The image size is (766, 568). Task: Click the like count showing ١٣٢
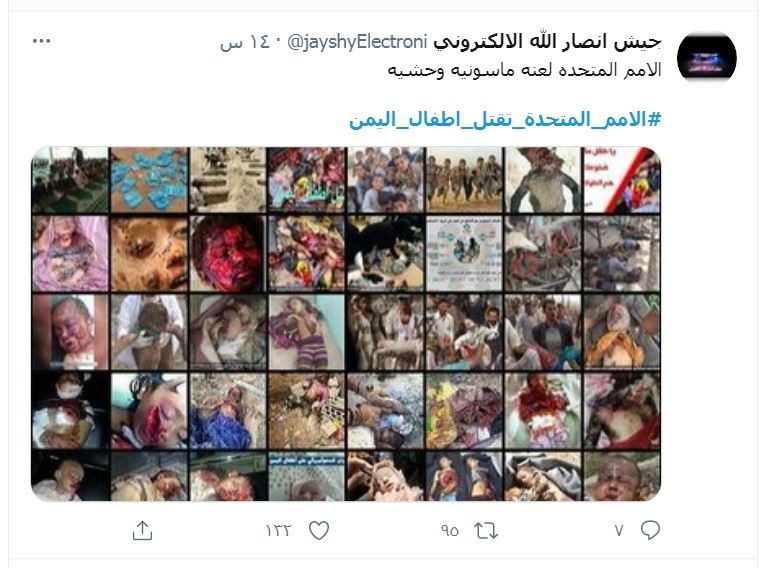tap(278, 530)
